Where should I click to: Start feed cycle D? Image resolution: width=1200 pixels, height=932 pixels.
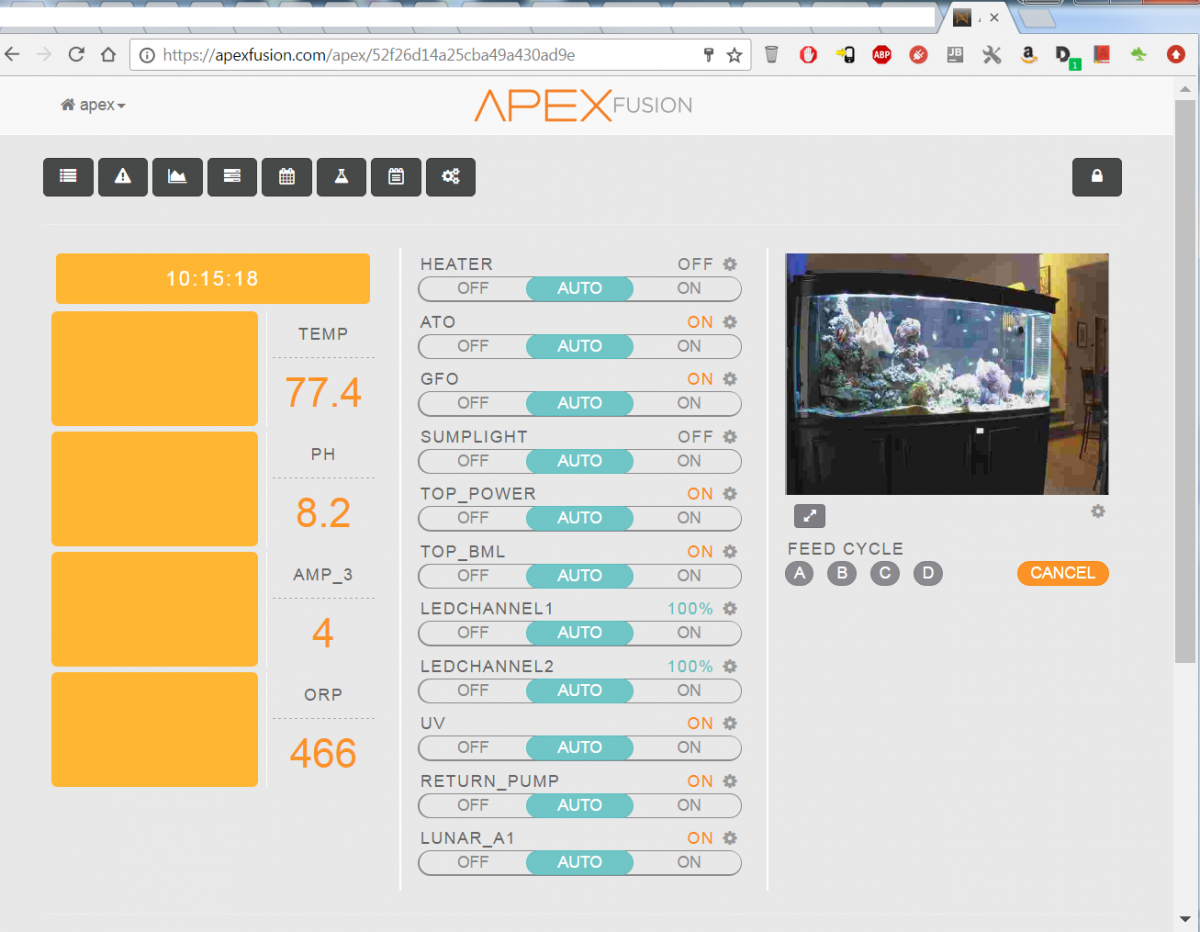[928, 573]
